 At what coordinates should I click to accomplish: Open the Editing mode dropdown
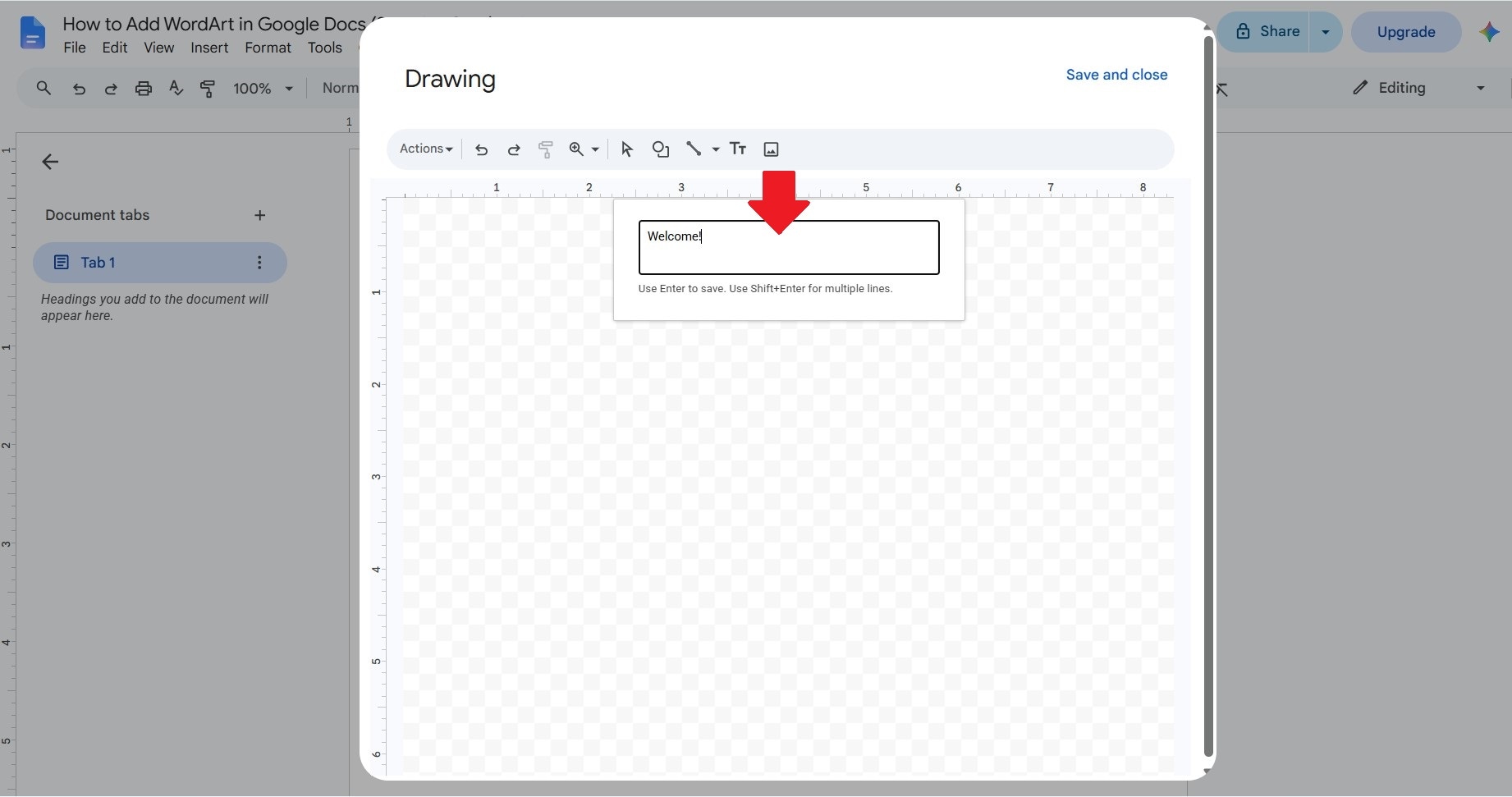(x=1418, y=88)
